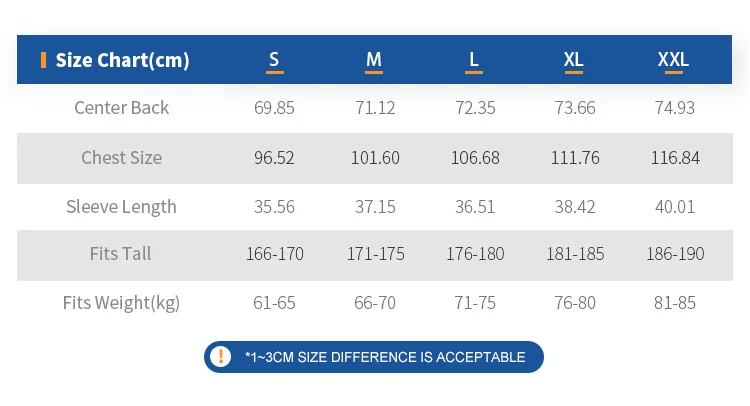Select the 73.66 center back value

pos(574,108)
